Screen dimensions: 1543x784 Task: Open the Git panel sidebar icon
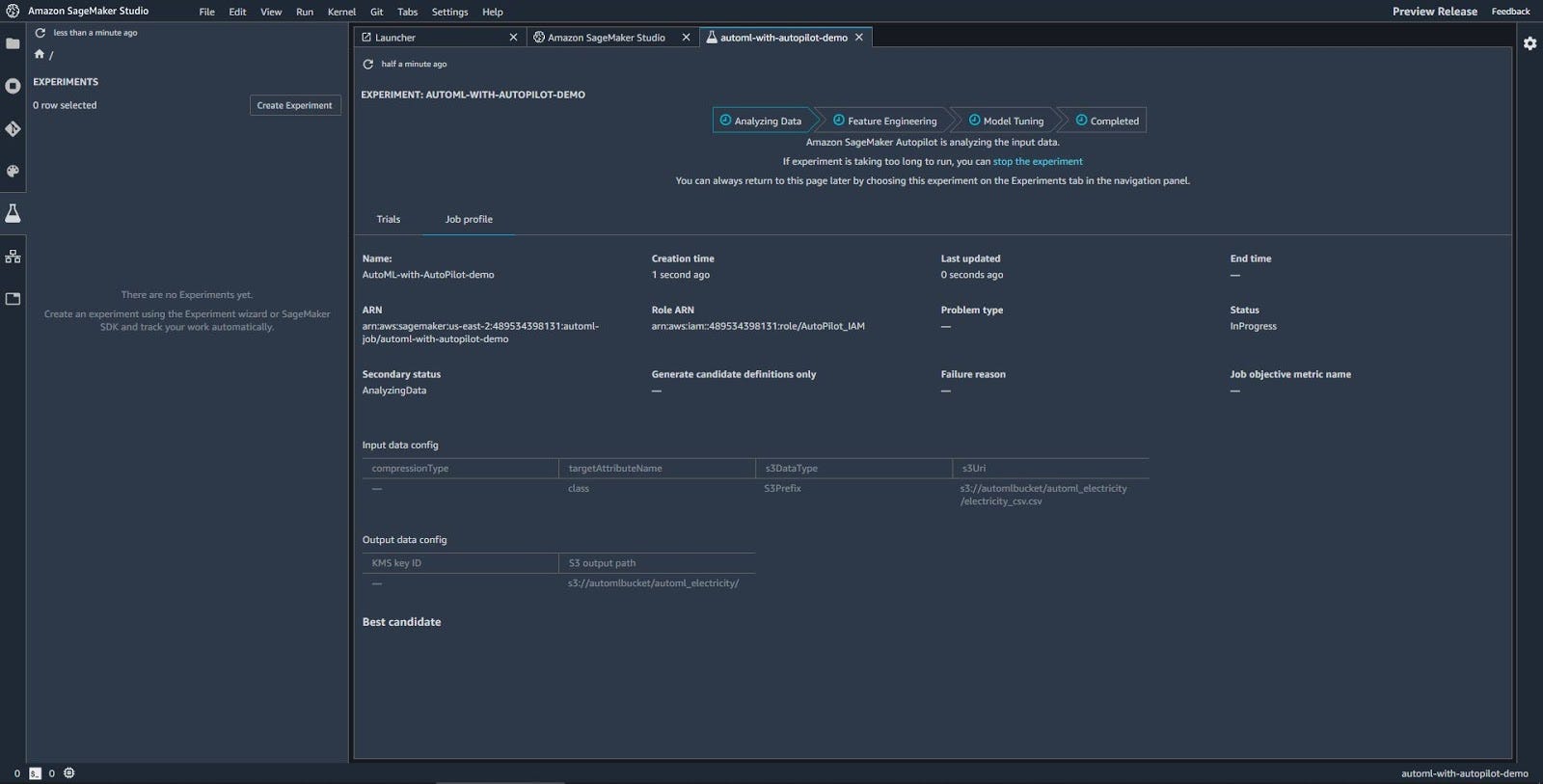tap(13, 128)
